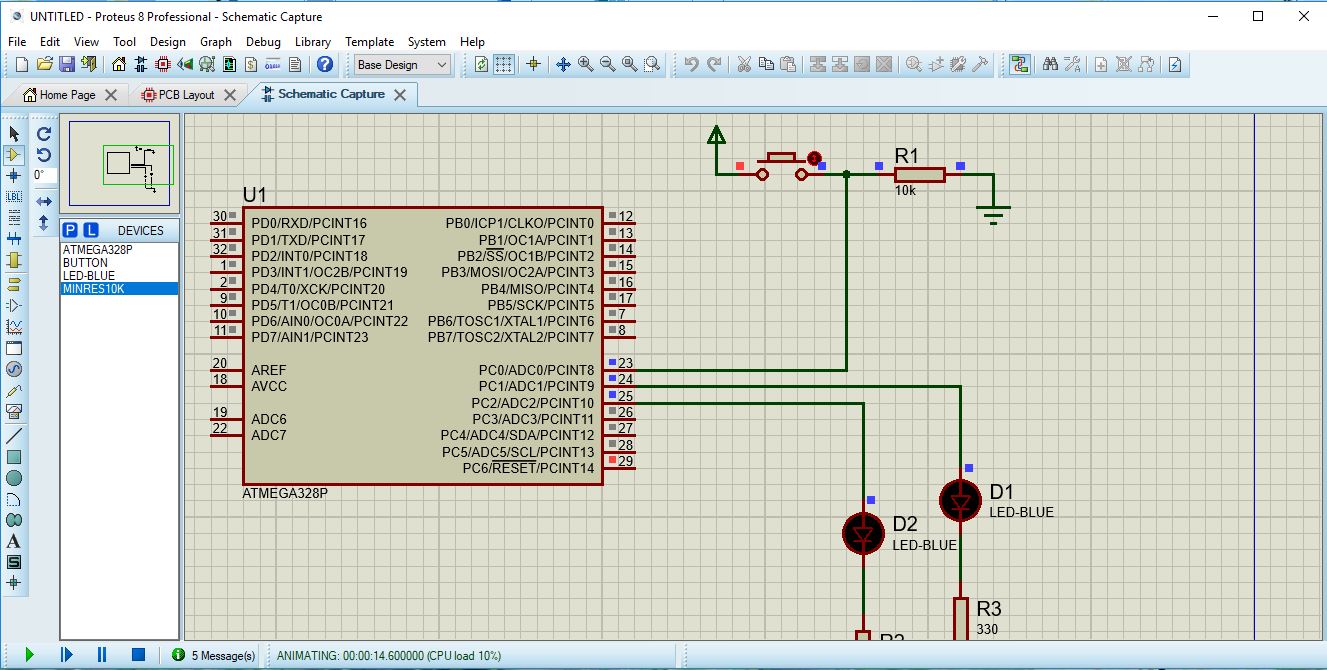
Task: Click the Search and Tag binoculars icon
Action: [1050, 64]
